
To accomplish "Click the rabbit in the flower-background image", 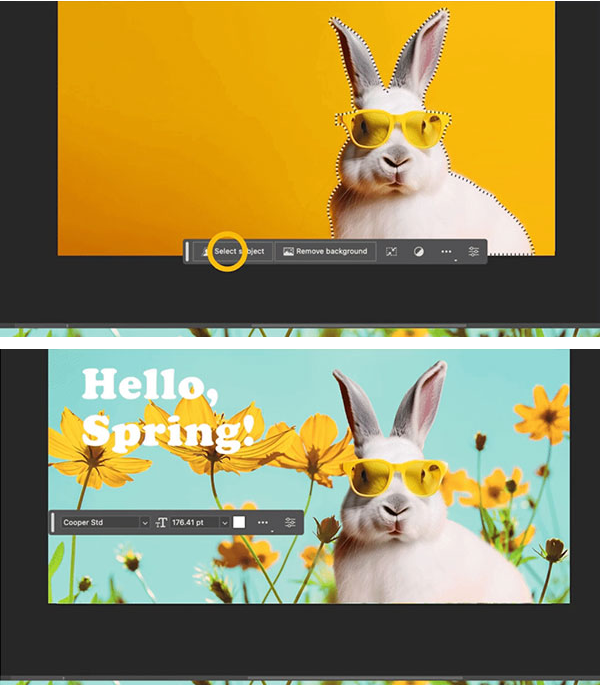I will [400, 530].
